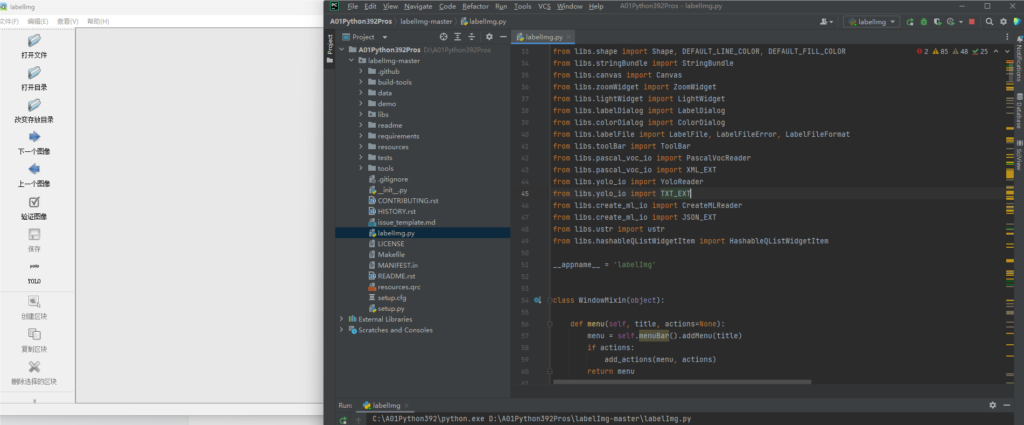Open run configuration labelImg dropdown
Screen dimensions: 1024x425
click(871, 22)
